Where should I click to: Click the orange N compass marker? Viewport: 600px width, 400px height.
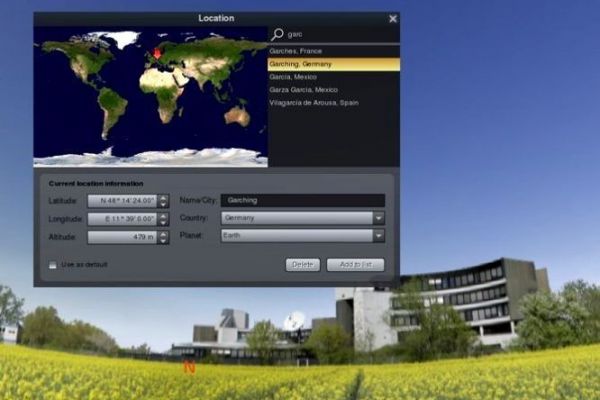click(x=188, y=368)
